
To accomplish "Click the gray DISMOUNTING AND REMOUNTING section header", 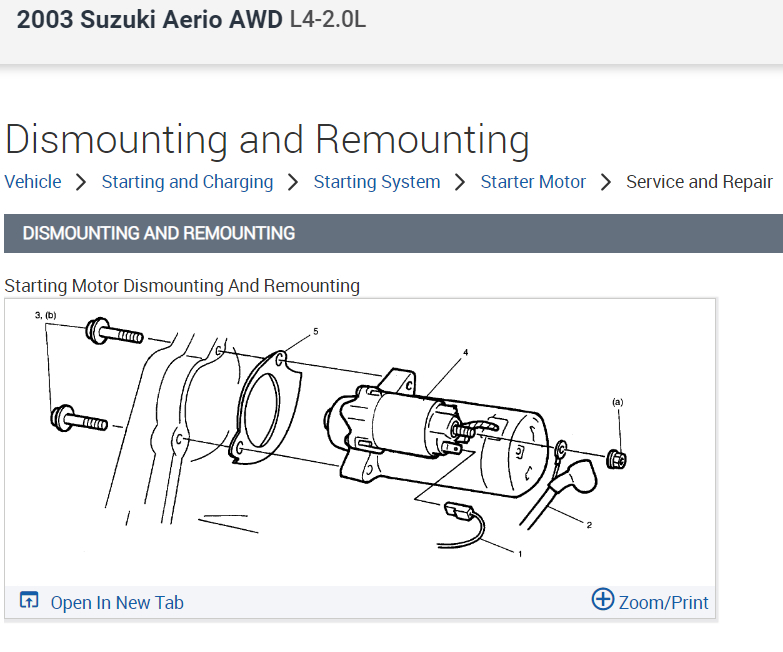I will click(392, 233).
